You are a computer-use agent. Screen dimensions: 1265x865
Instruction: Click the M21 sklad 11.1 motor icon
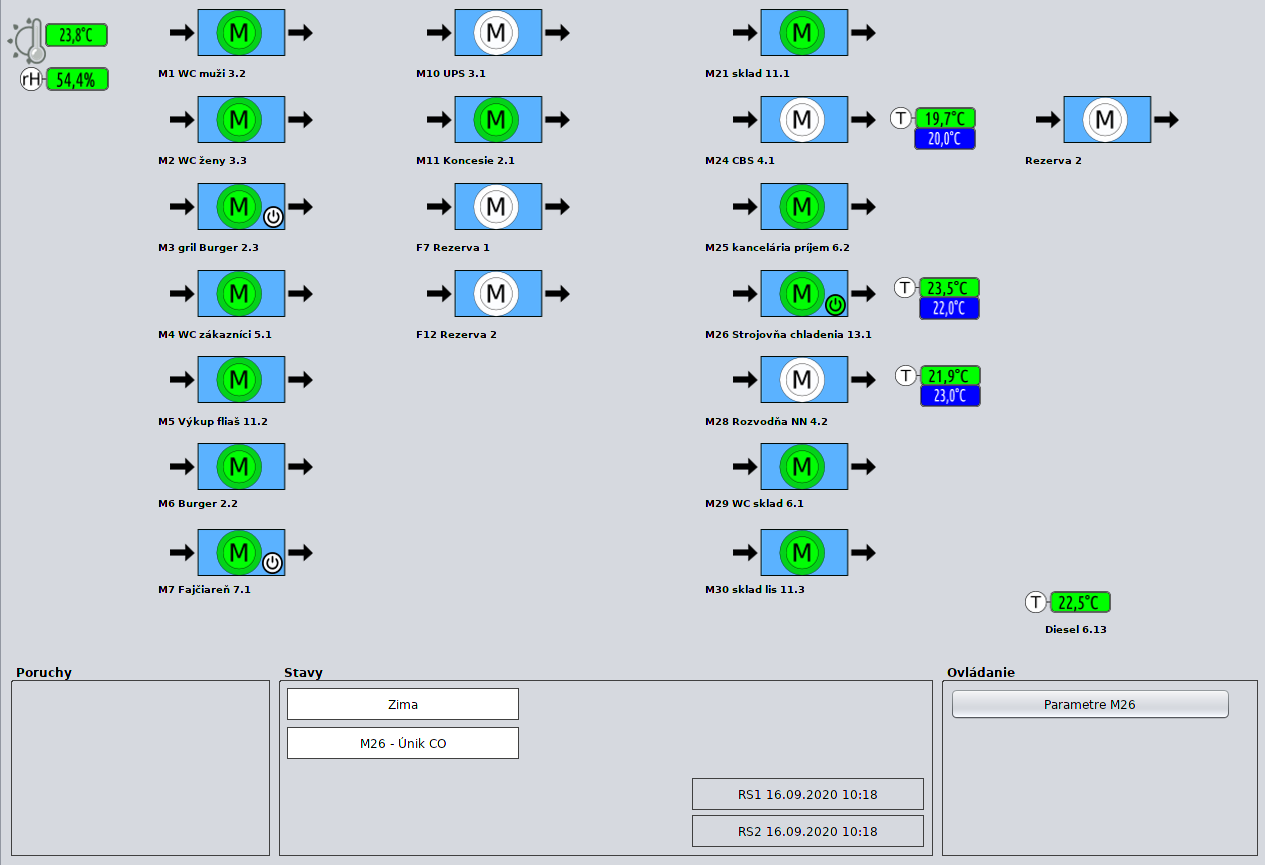tap(802, 33)
